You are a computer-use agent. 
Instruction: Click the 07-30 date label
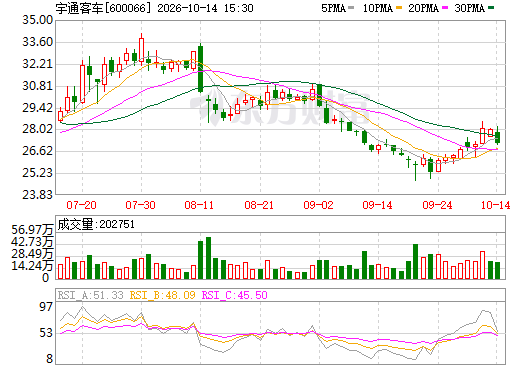pyautogui.click(x=140, y=205)
